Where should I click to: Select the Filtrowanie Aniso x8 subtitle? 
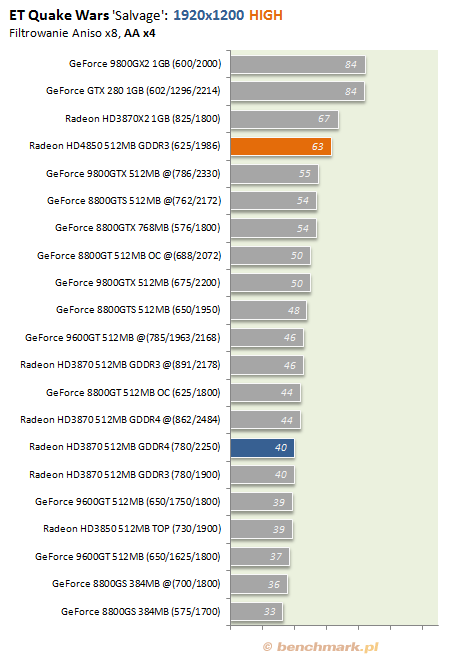point(64,33)
